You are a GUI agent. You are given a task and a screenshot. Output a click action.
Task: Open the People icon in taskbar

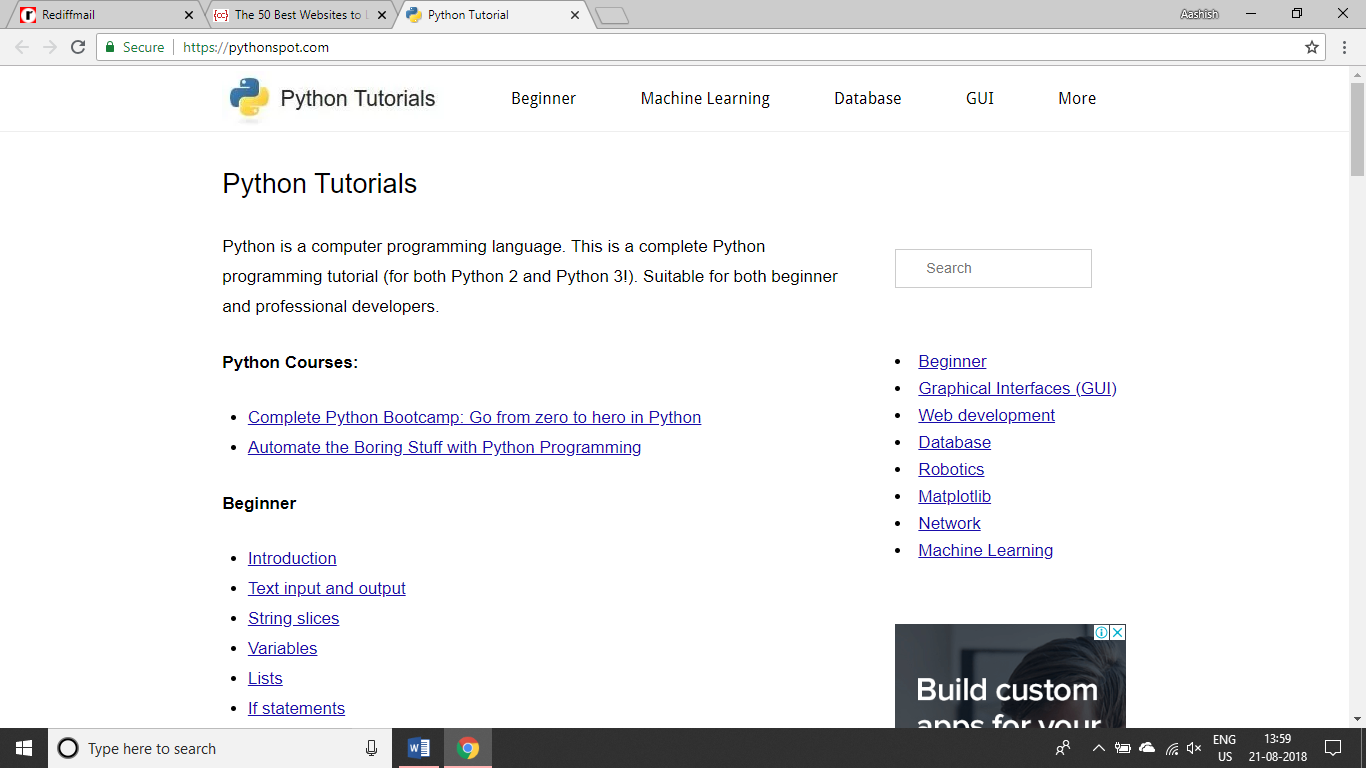click(x=1063, y=748)
